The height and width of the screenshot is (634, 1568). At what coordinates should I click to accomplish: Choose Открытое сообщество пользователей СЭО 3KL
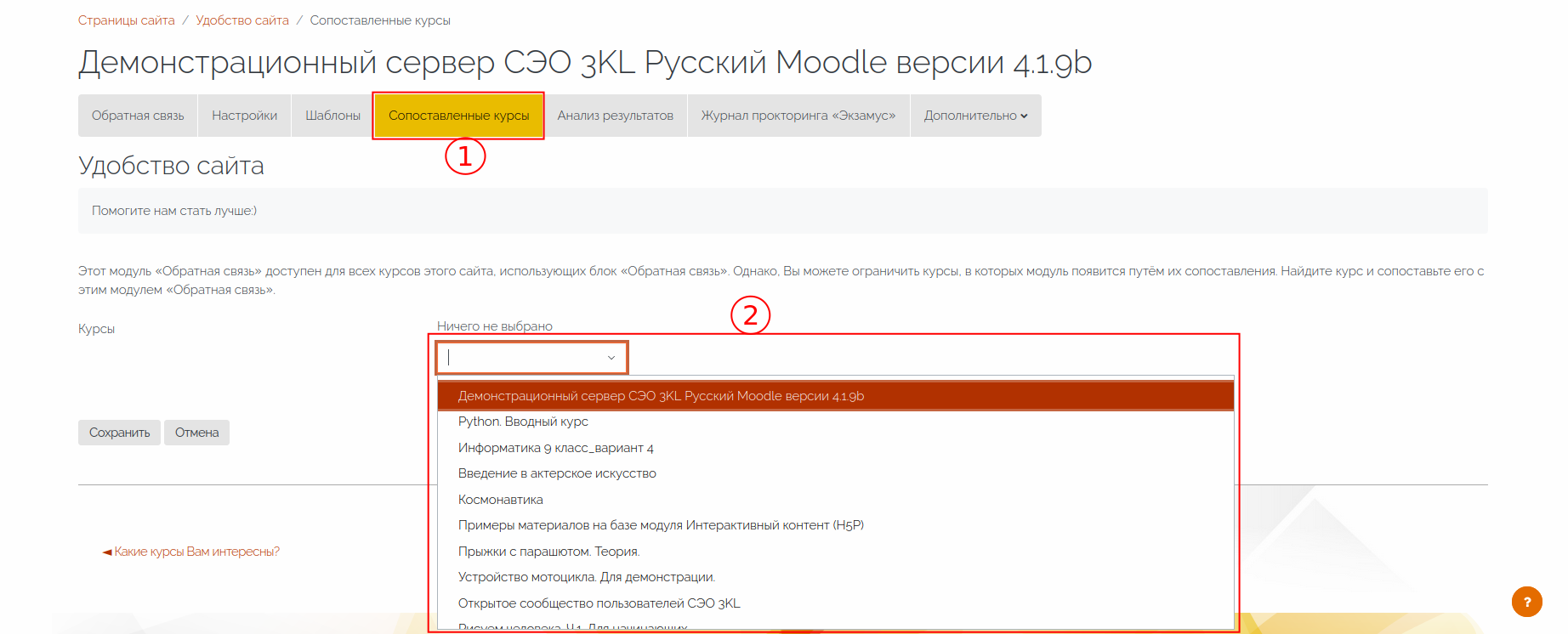tap(836, 603)
